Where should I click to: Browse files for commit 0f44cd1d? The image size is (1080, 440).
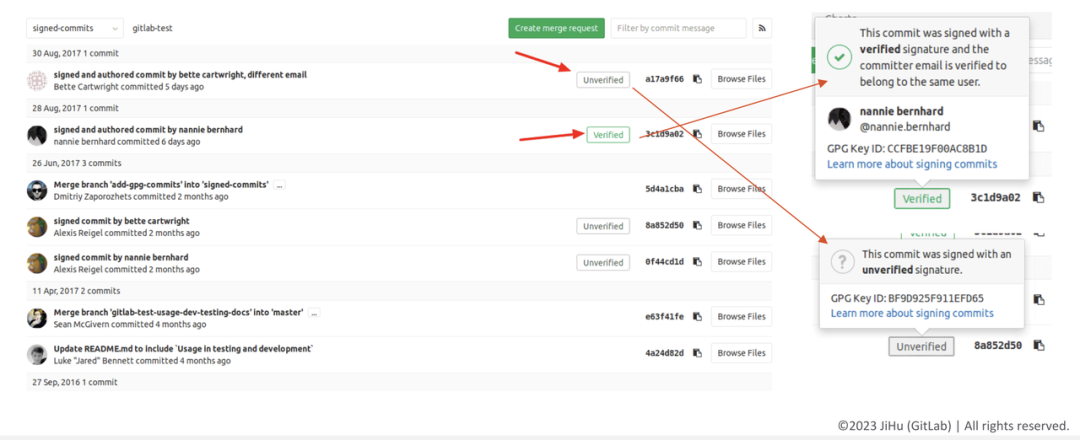pyautogui.click(x=741, y=262)
